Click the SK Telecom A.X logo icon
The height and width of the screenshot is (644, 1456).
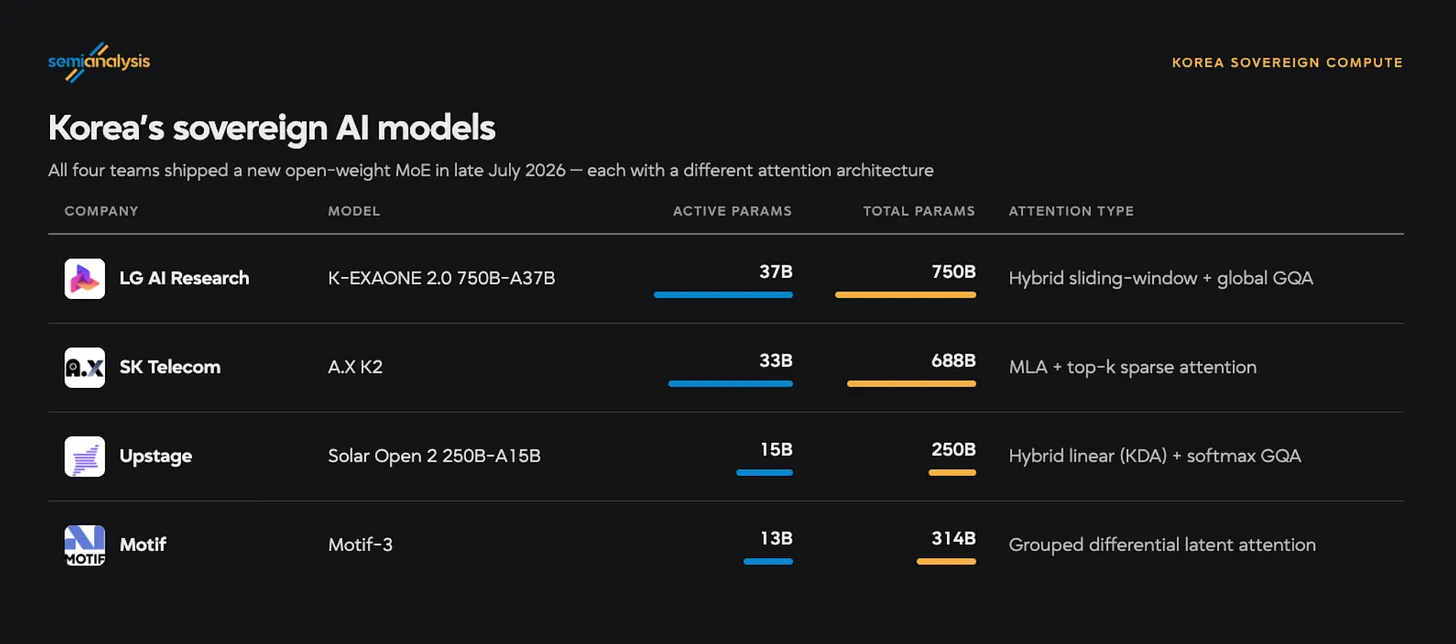(x=85, y=367)
